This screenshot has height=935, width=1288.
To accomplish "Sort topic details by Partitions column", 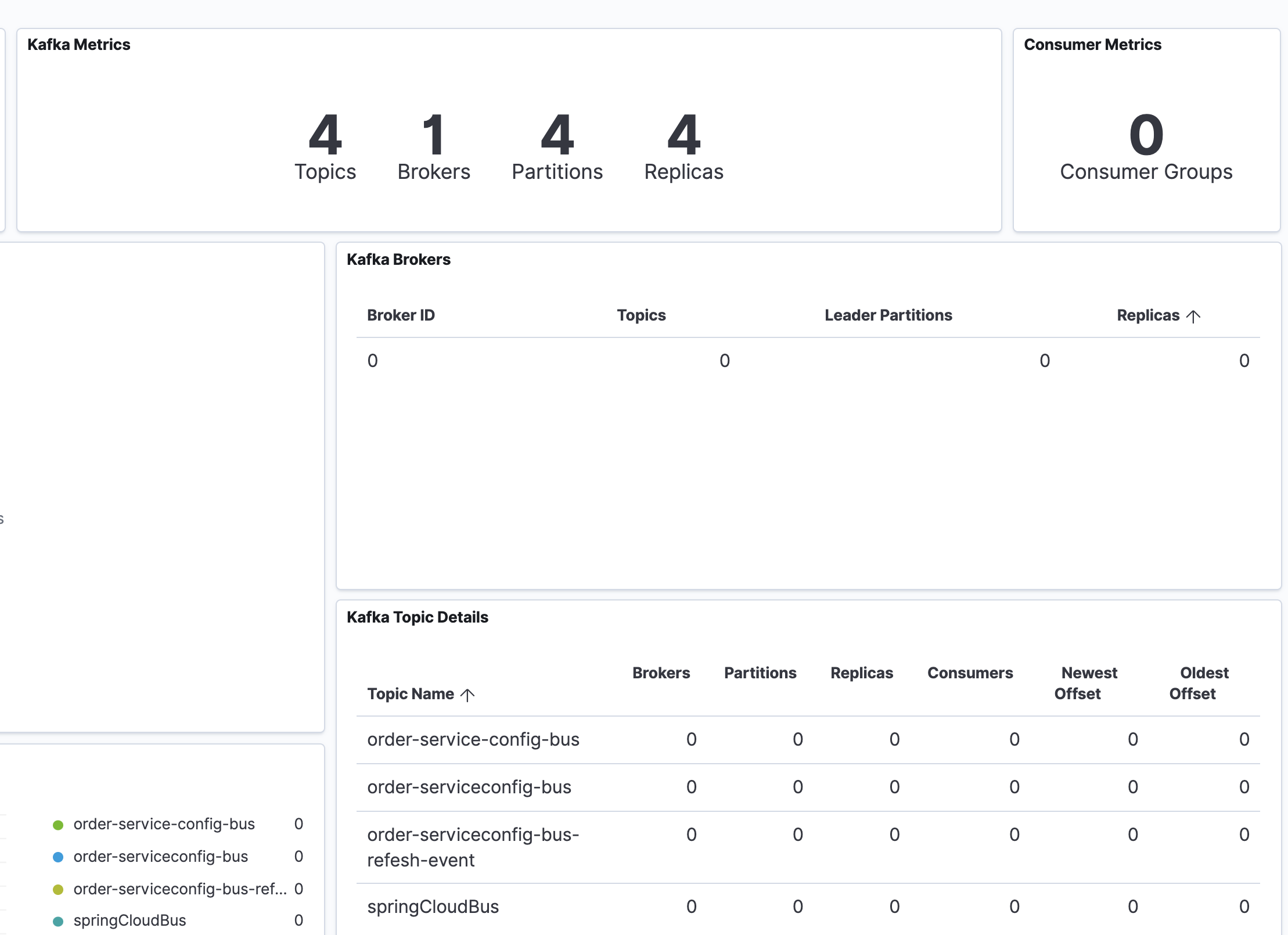I will pyautogui.click(x=760, y=673).
